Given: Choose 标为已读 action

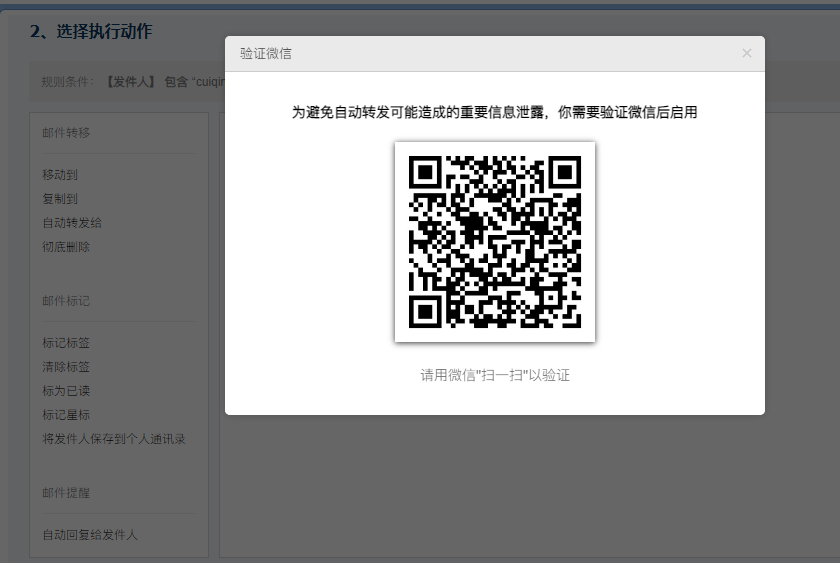Looking at the screenshot, I should tap(66, 391).
